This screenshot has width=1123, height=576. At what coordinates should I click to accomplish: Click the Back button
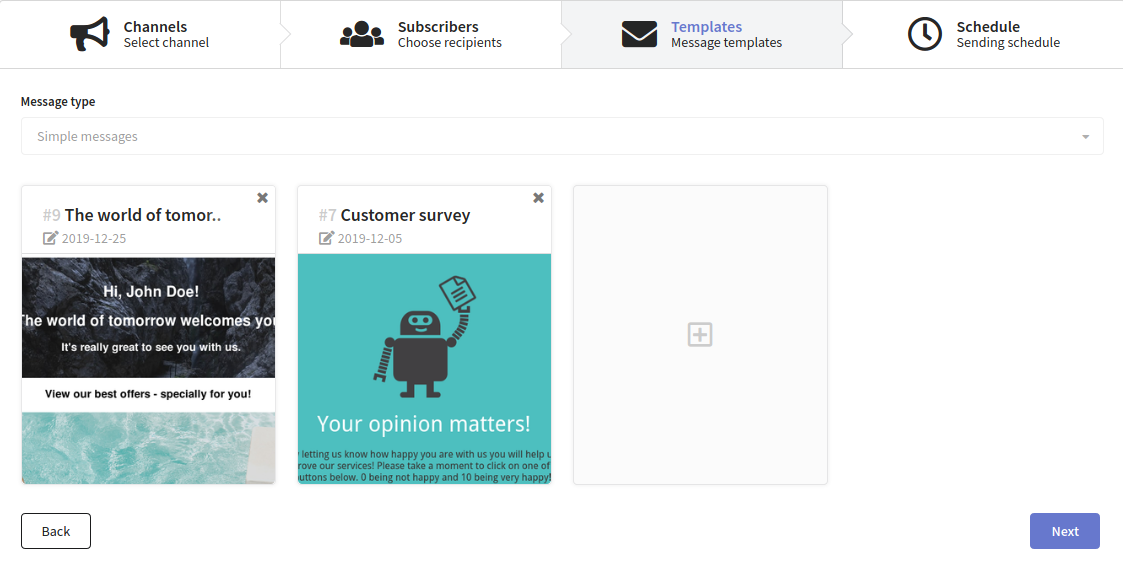(56, 531)
